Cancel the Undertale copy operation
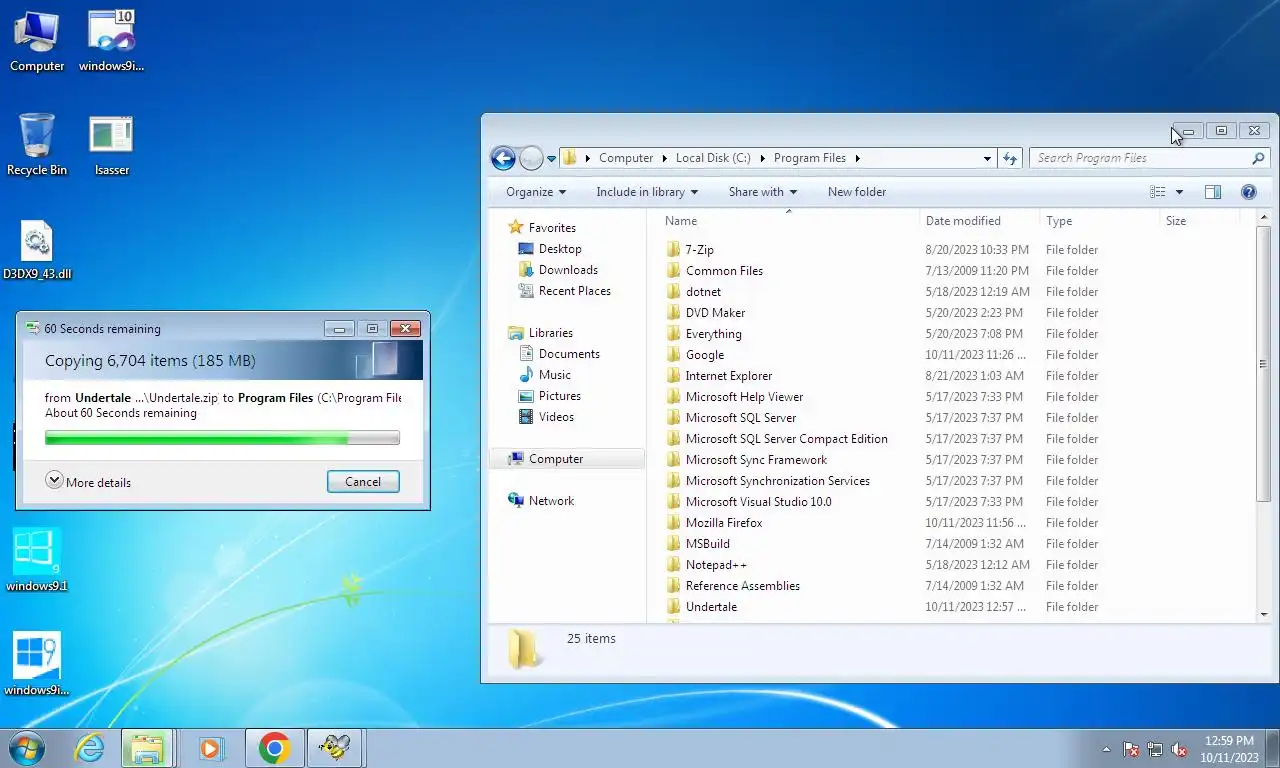This screenshot has width=1280, height=768. click(363, 481)
